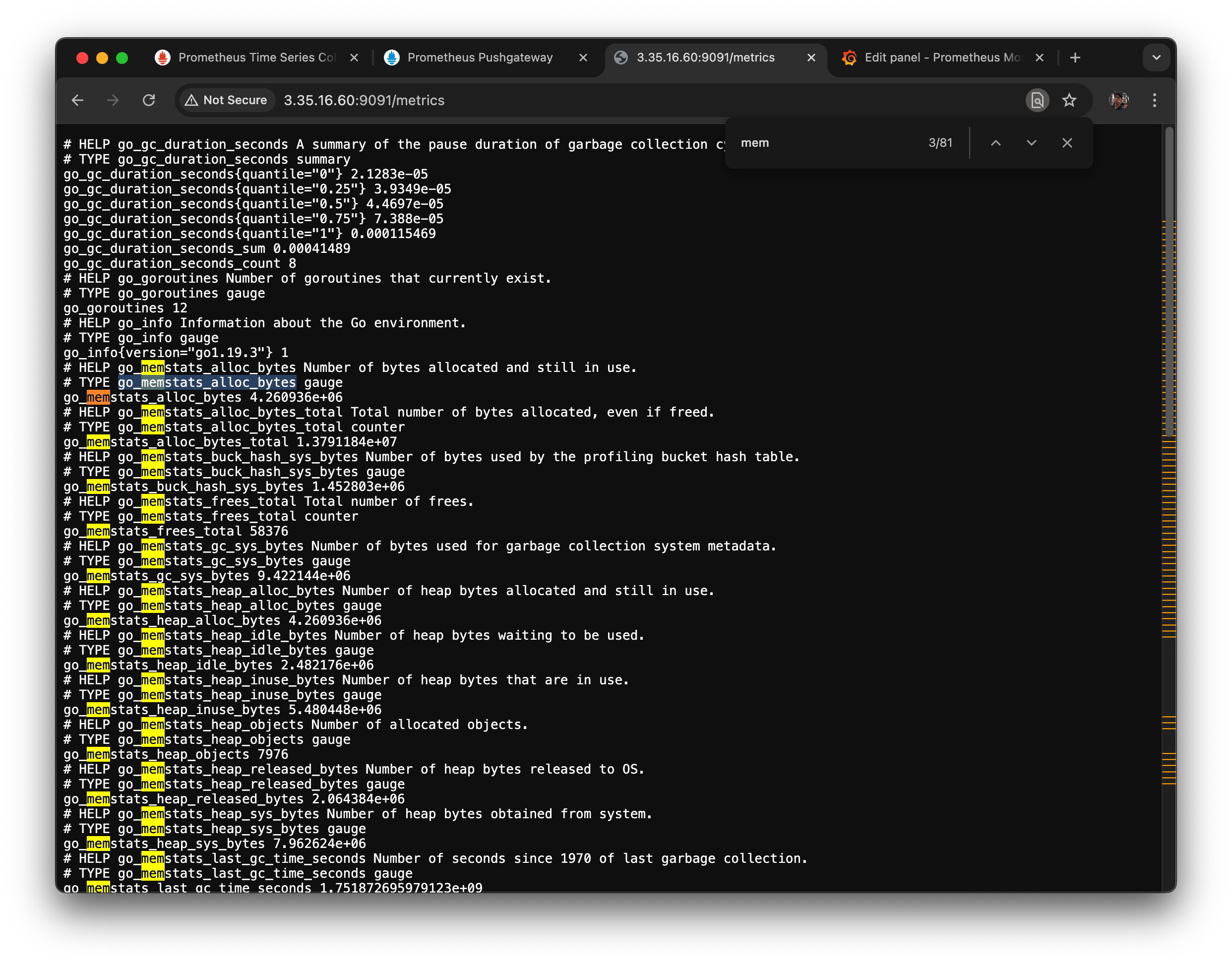Close the Prometheus Pushgateway tab
Screen dimensions: 1232x966
pos(583,58)
